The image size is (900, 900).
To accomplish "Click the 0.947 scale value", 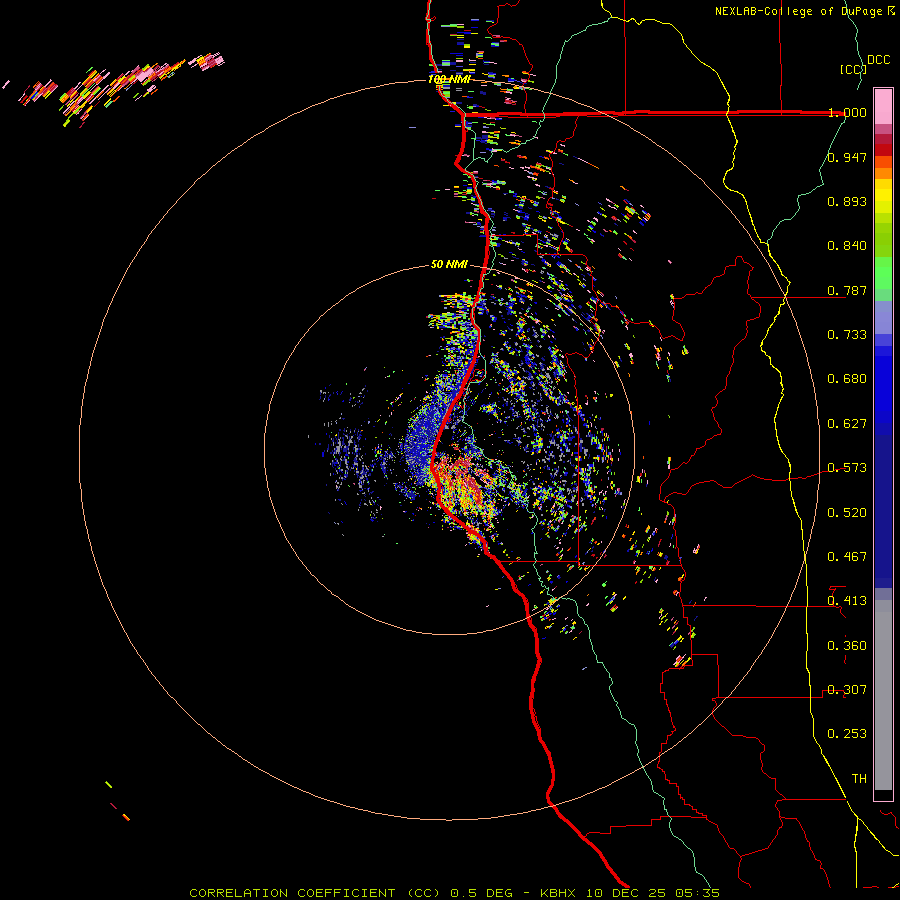I will [x=847, y=157].
